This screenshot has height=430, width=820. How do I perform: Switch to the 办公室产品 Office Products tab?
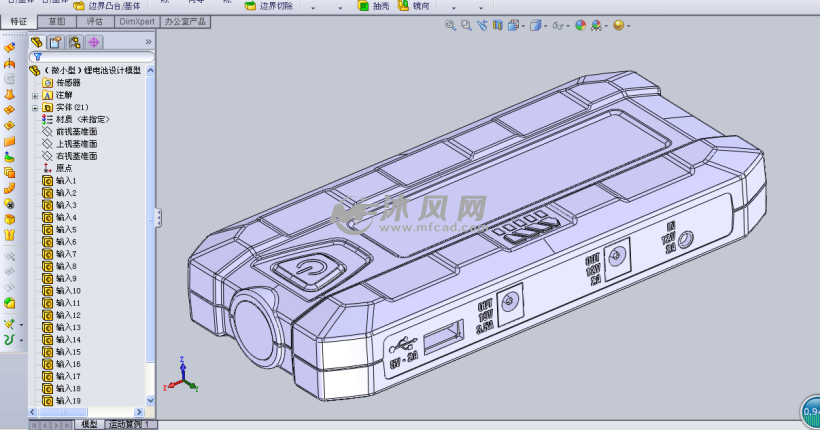coord(185,21)
